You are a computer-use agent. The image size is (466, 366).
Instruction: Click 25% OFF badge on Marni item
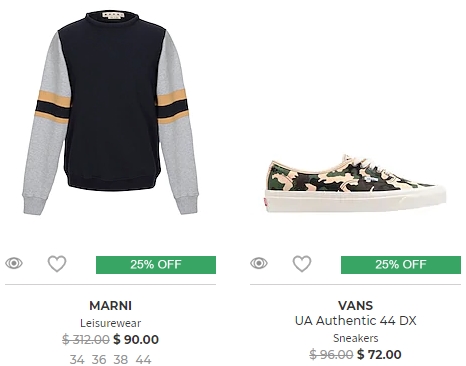coord(156,265)
